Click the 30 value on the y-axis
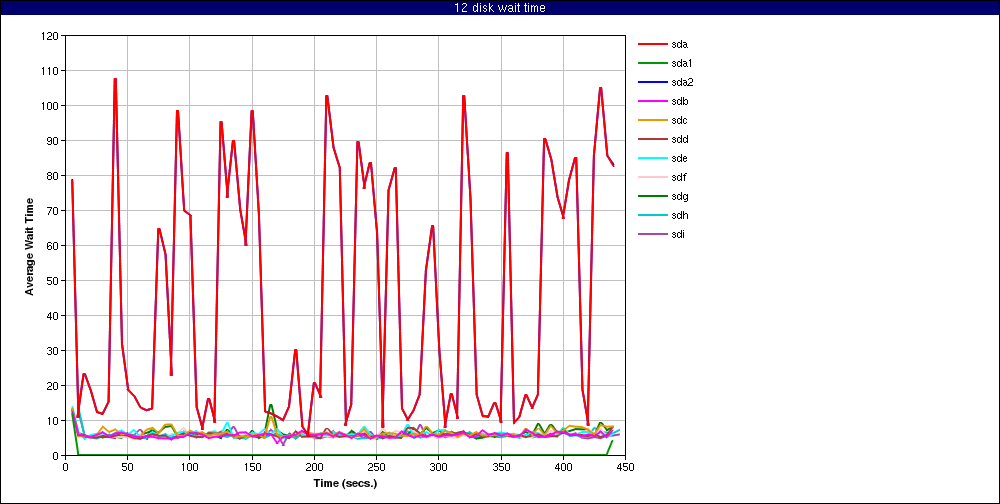The height and width of the screenshot is (504, 1000). [53, 351]
